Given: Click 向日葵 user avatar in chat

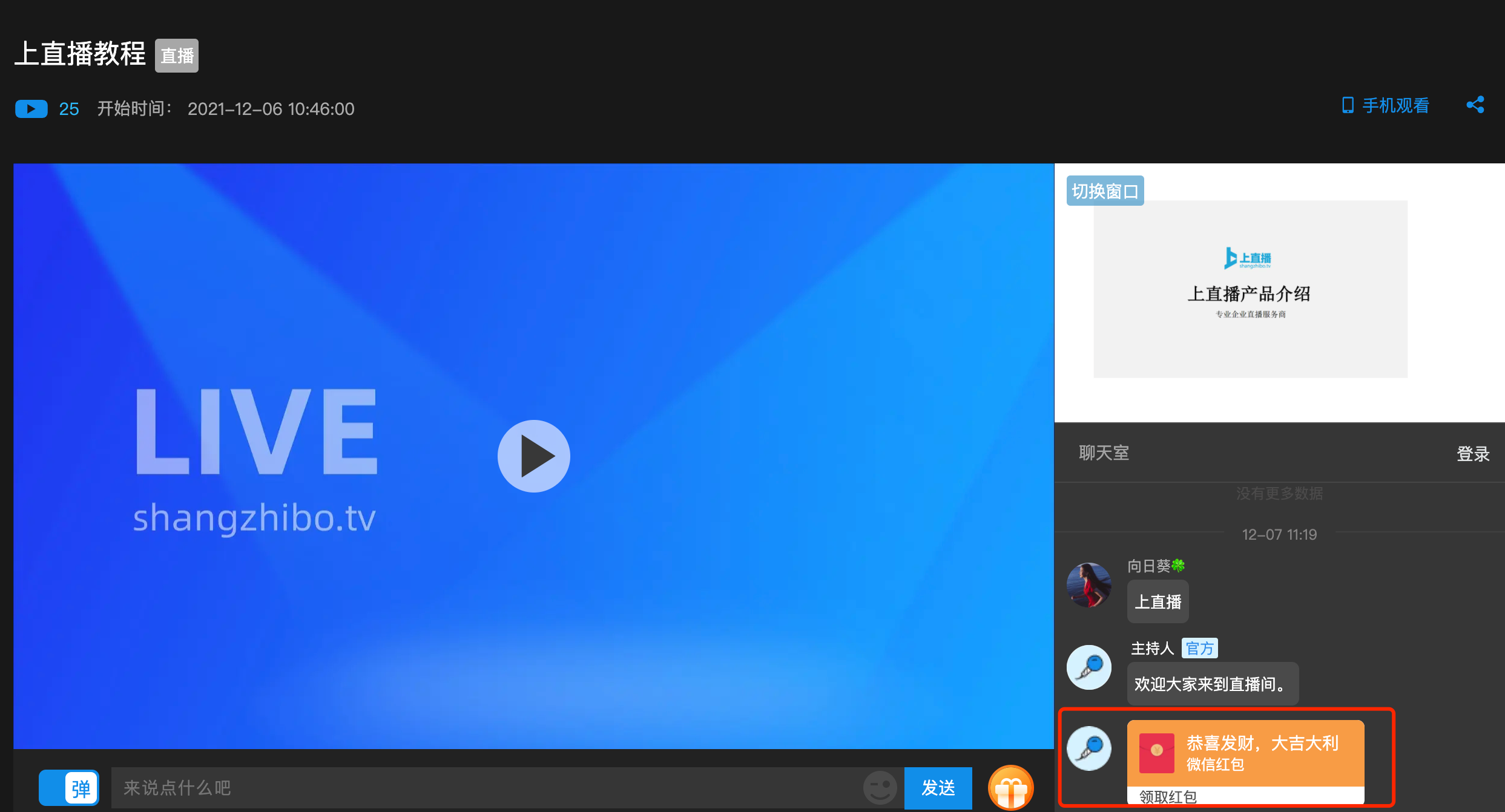Looking at the screenshot, I should tap(1088, 585).
